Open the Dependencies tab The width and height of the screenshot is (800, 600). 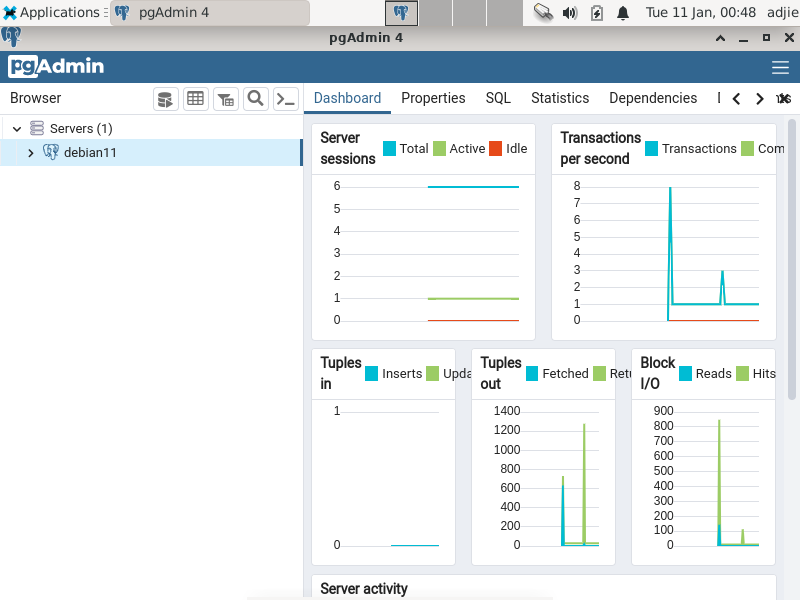tap(653, 98)
